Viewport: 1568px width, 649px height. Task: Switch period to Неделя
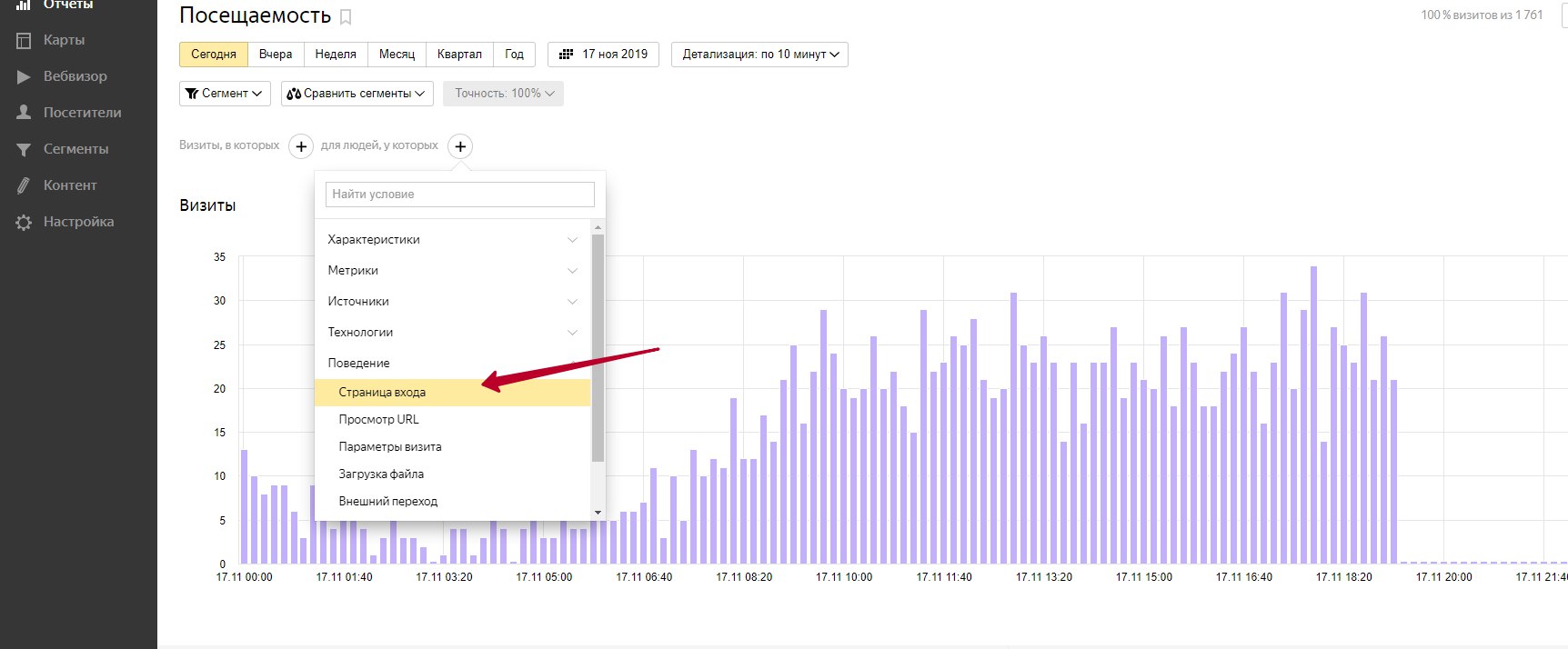(336, 55)
